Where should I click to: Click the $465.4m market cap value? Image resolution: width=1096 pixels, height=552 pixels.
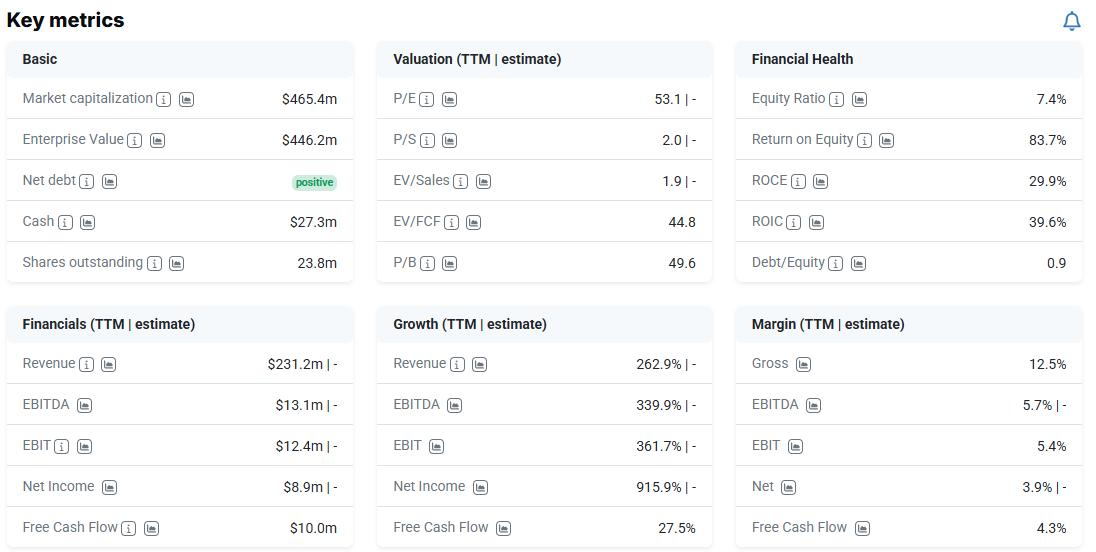(310, 99)
